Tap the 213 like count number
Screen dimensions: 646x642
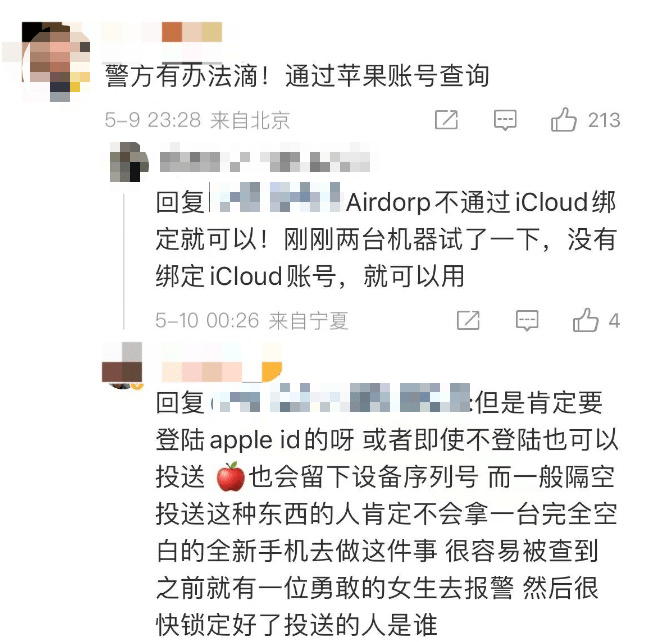[x=604, y=120]
